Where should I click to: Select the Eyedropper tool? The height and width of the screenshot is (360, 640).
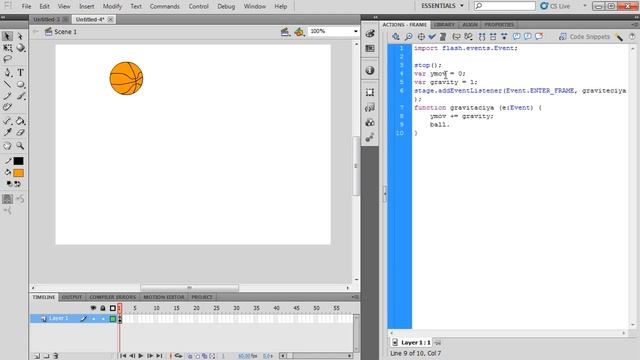tap(7, 132)
